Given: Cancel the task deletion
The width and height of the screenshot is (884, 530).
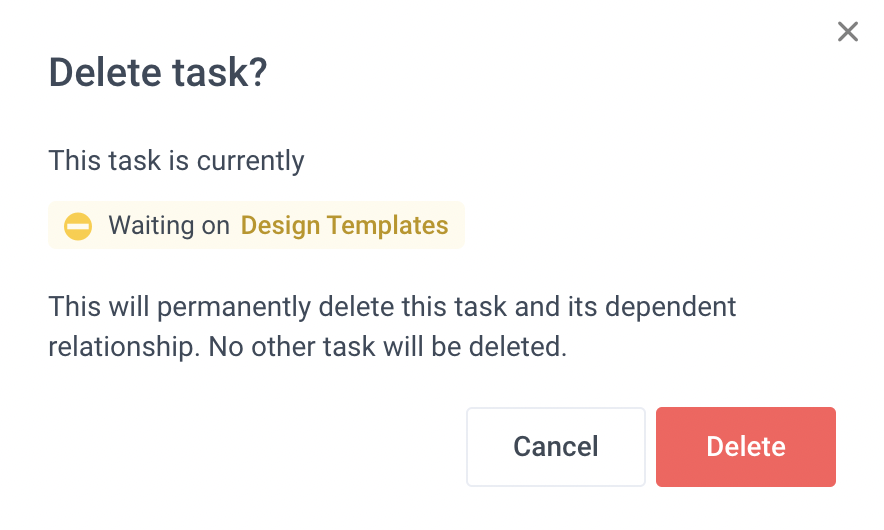Looking at the screenshot, I should 555,447.
